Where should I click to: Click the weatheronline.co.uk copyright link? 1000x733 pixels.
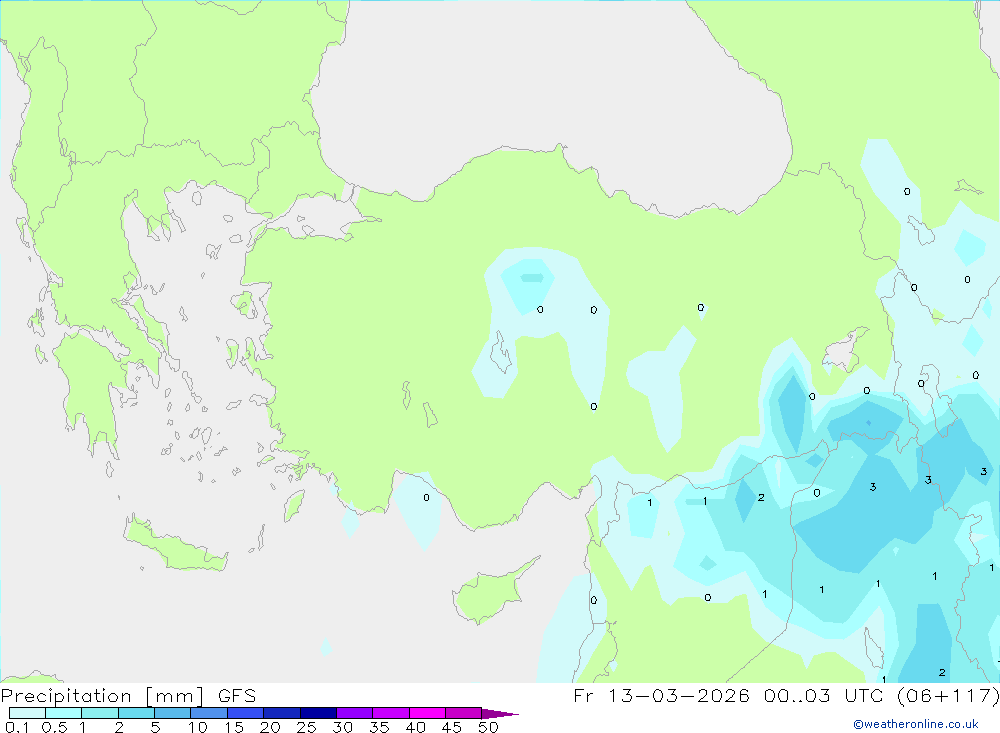916,724
